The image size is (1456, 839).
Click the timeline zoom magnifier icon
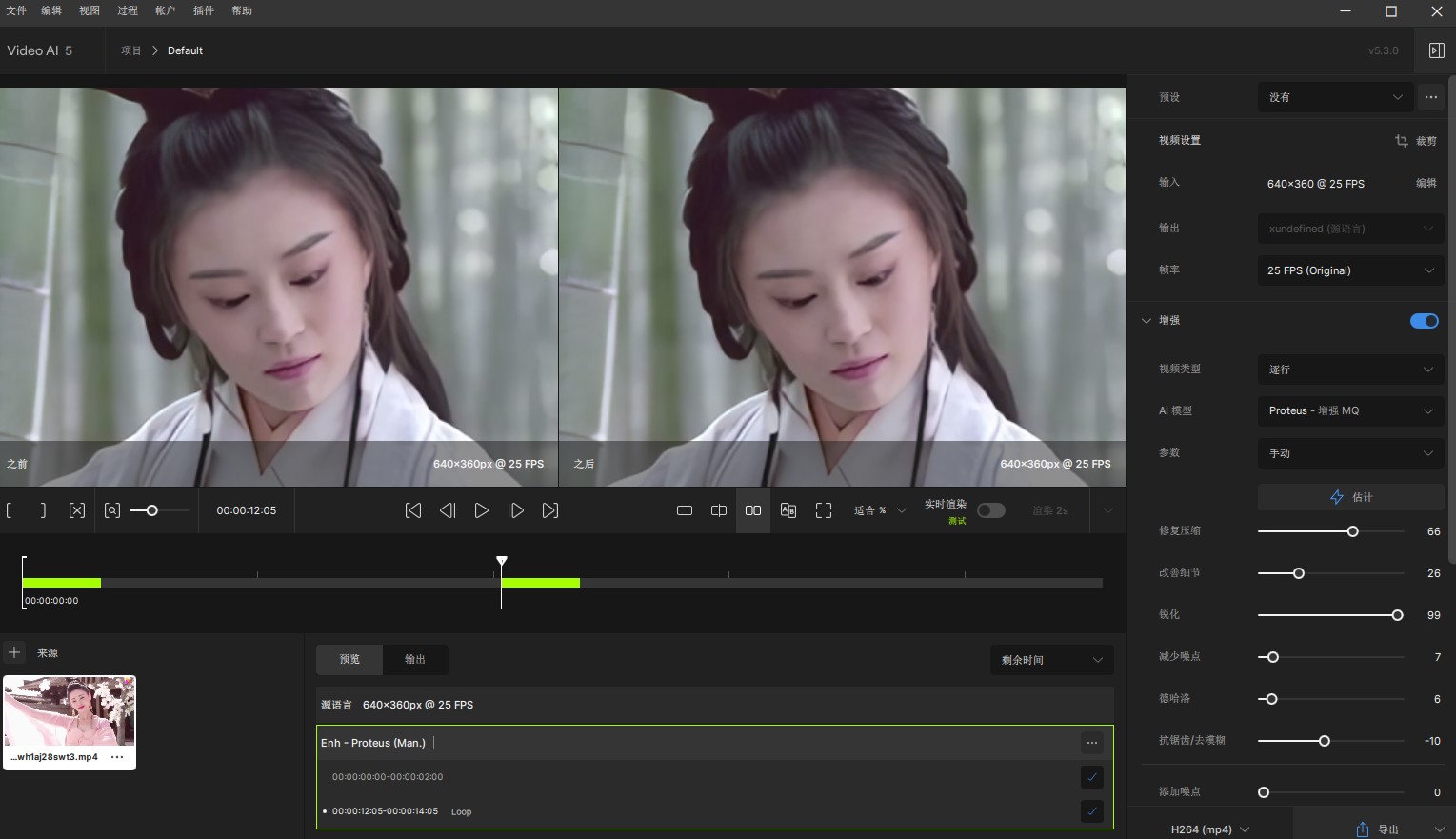coord(112,510)
